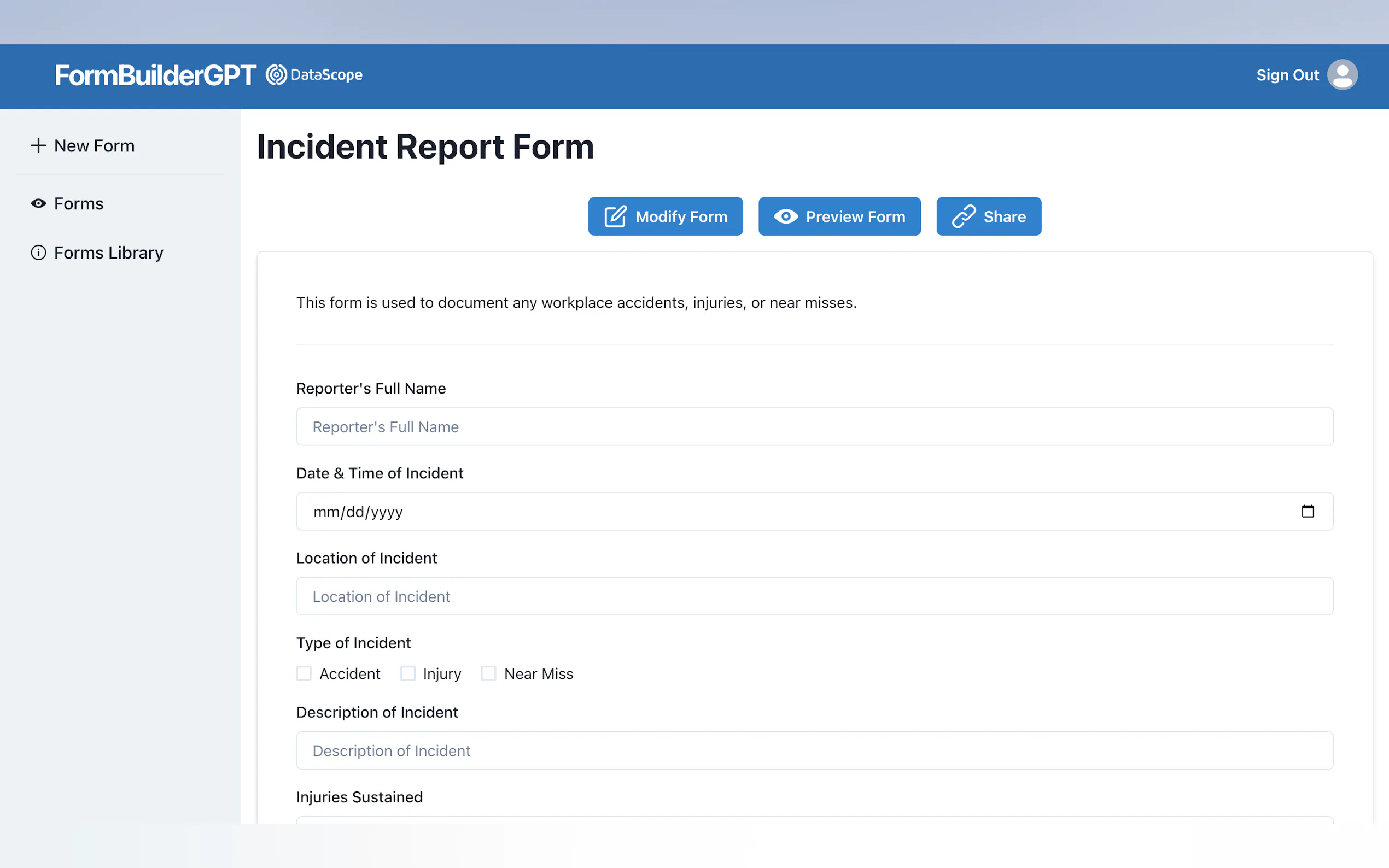Screen dimensions: 1389x868
Task: Click the Description of Incident field
Action: pos(814,750)
